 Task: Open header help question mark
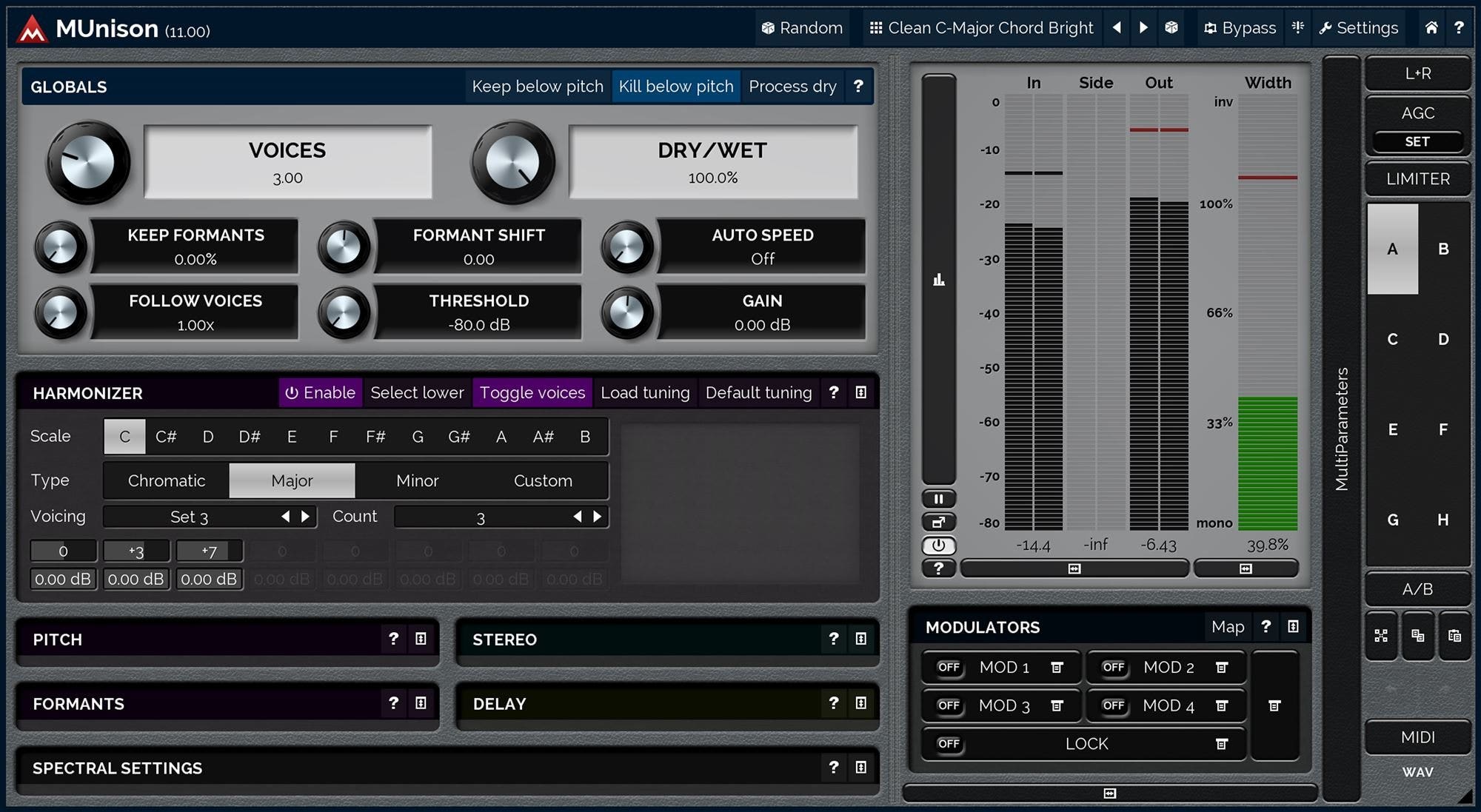pos(1459,28)
